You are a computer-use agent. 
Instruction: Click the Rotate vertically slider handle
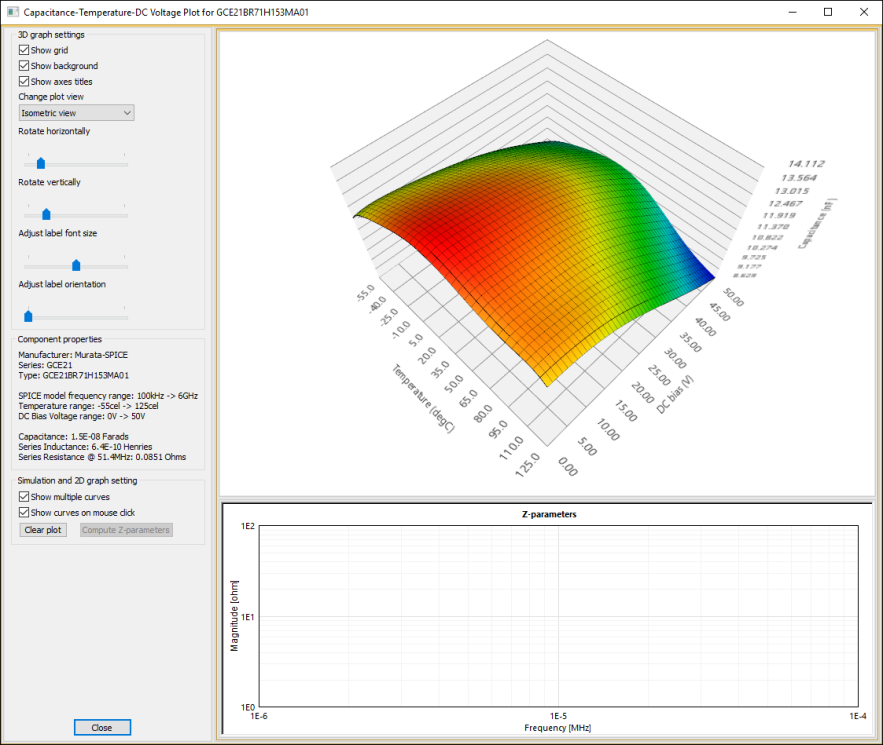click(46, 214)
